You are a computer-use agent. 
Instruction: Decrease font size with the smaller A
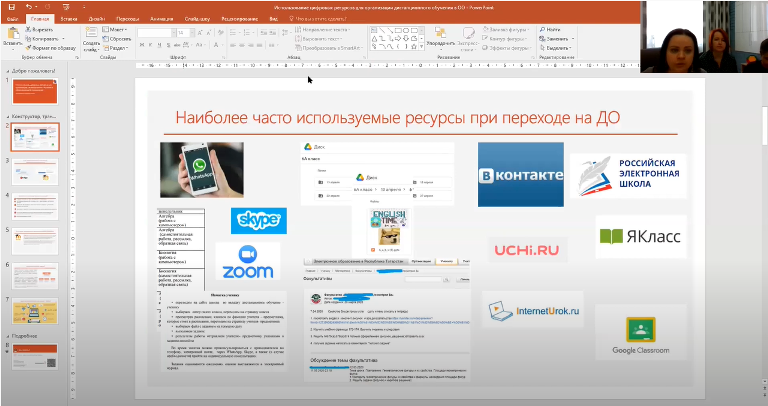(x=209, y=32)
